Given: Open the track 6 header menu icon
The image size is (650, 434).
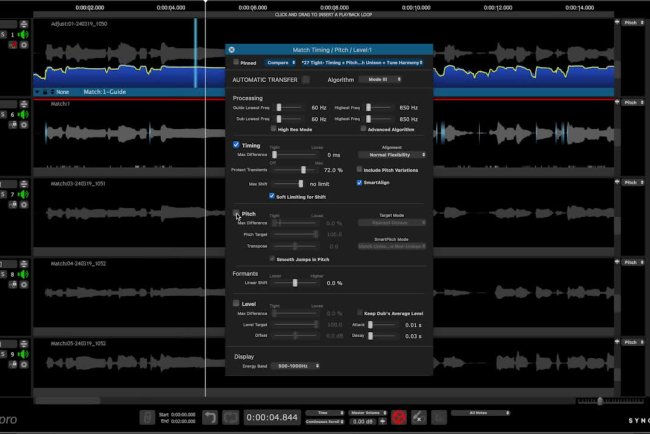Looking at the screenshot, I should click(24, 104).
